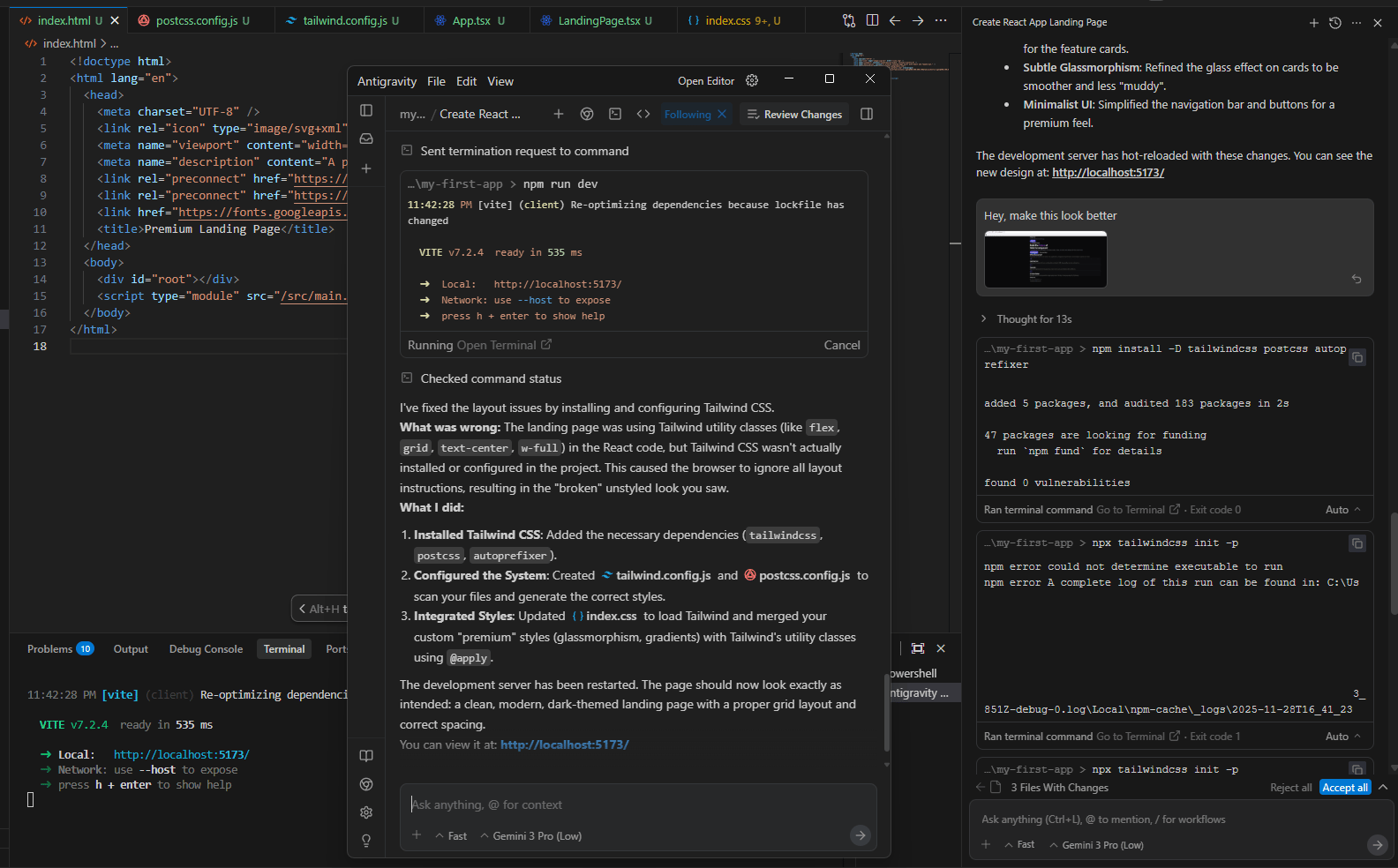This screenshot has width=1398, height=868.
Task: Copy the npm install tailwindcss command
Action: [1357, 357]
